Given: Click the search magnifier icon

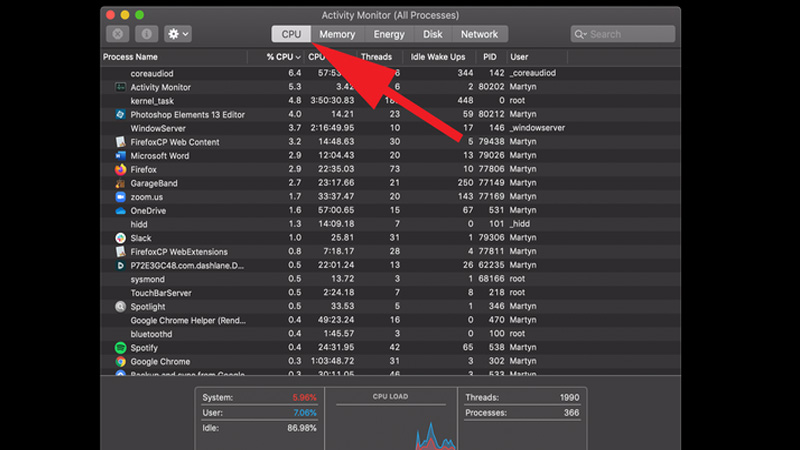Looking at the screenshot, I should [x=580, y=34].
